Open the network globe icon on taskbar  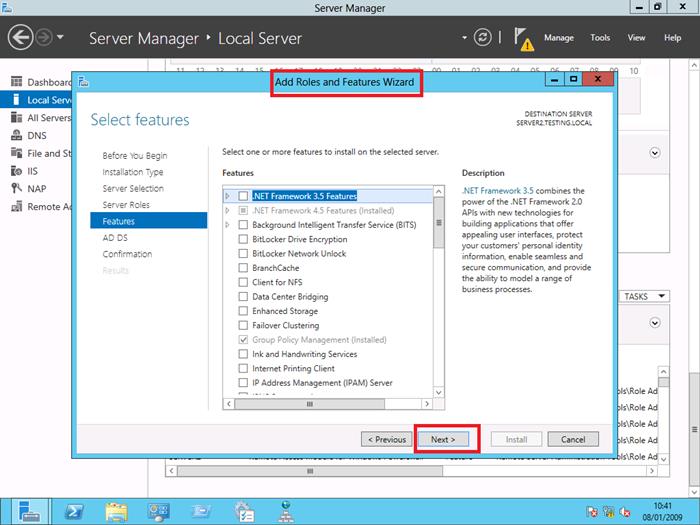(286, 512)
